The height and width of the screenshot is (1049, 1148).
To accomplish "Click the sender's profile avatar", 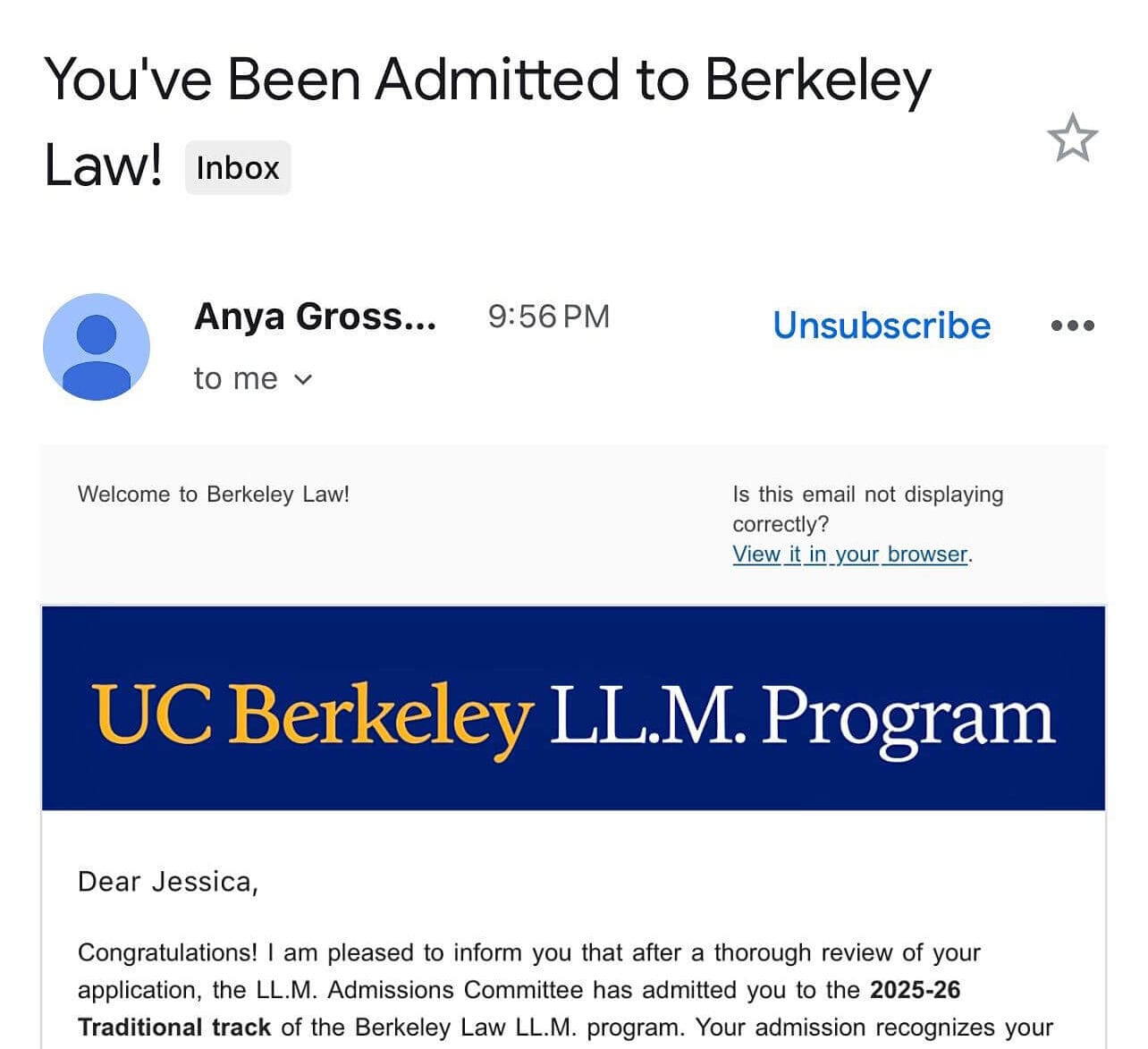I will [97, 347].
